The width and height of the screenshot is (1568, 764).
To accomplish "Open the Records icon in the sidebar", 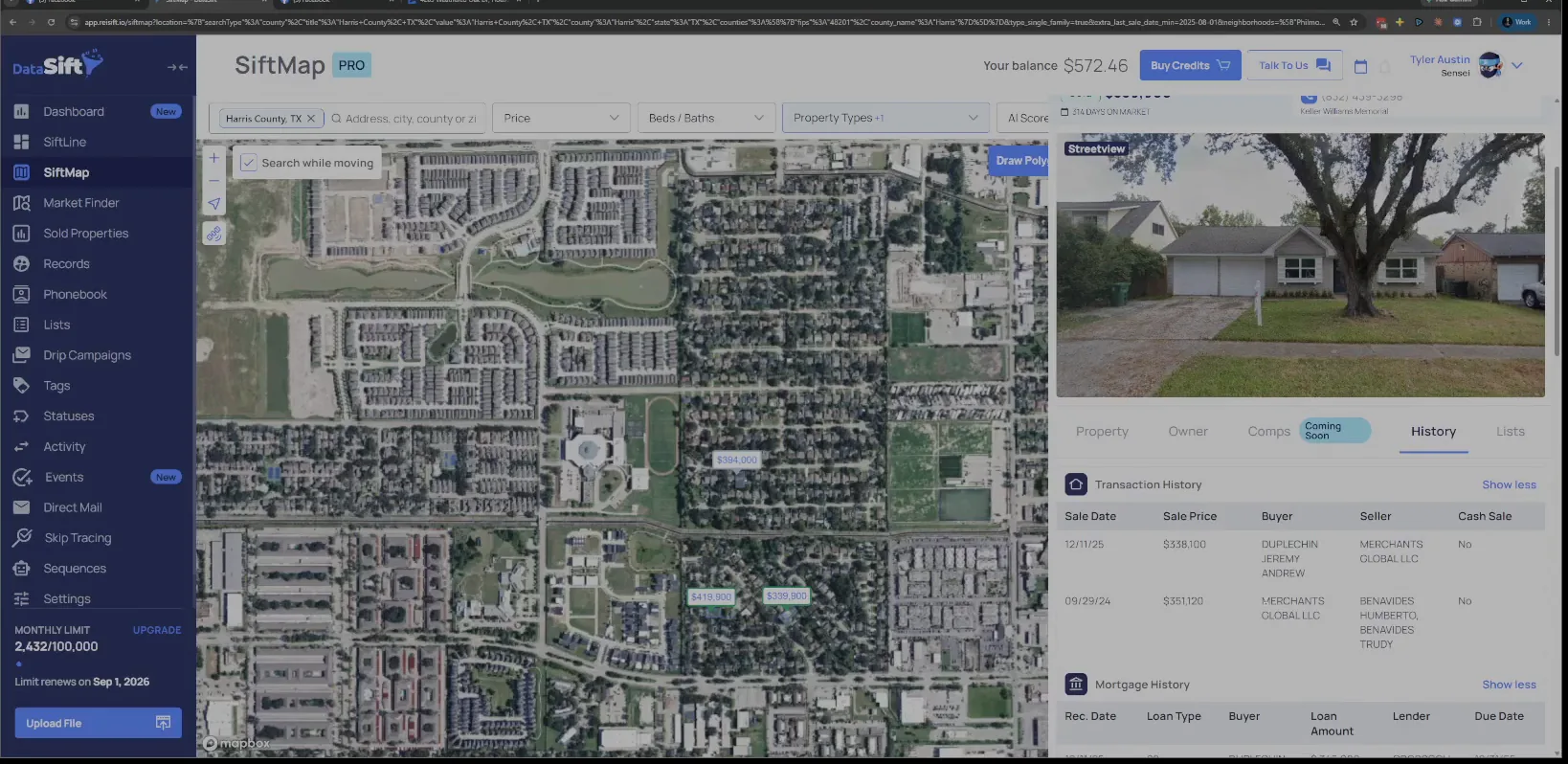I will pos(21,264).
